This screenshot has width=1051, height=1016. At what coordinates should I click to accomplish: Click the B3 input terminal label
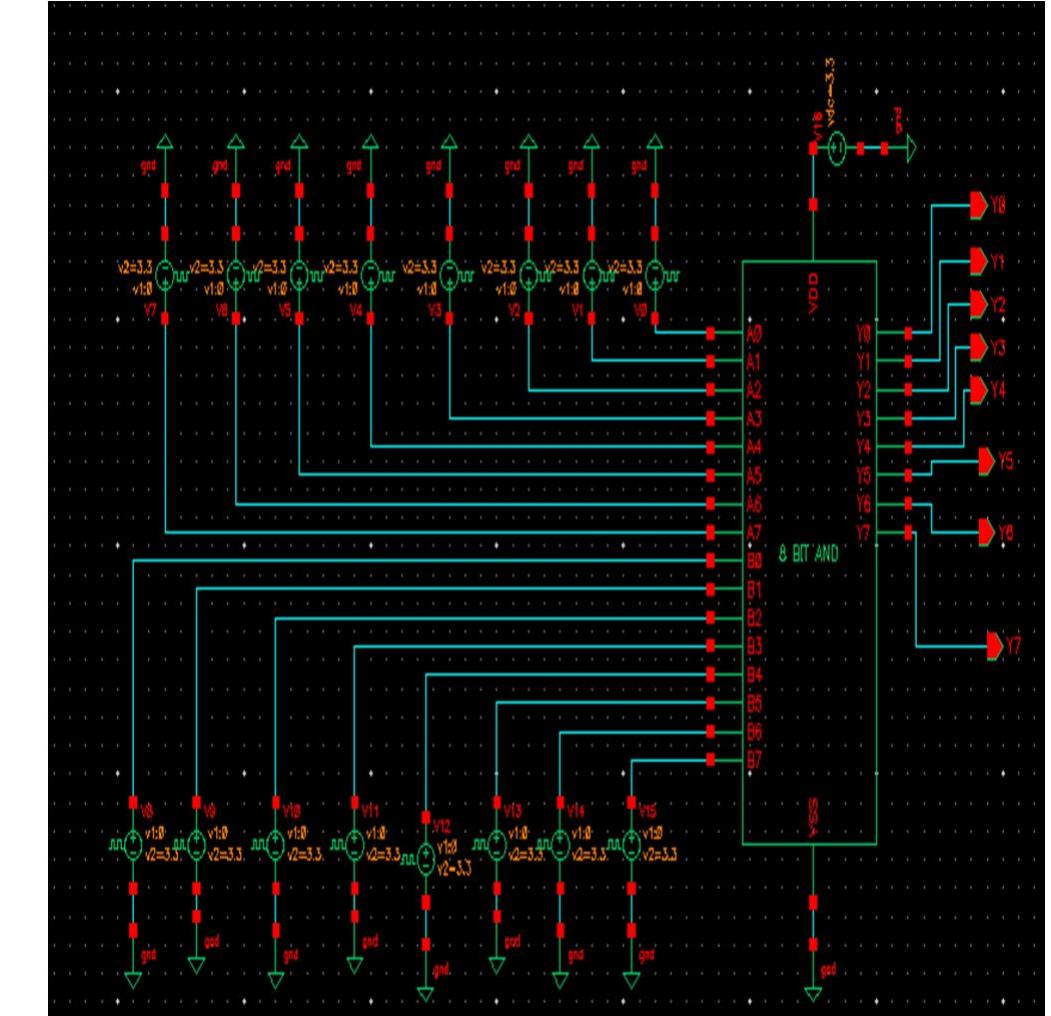click(x=754, y=646)
